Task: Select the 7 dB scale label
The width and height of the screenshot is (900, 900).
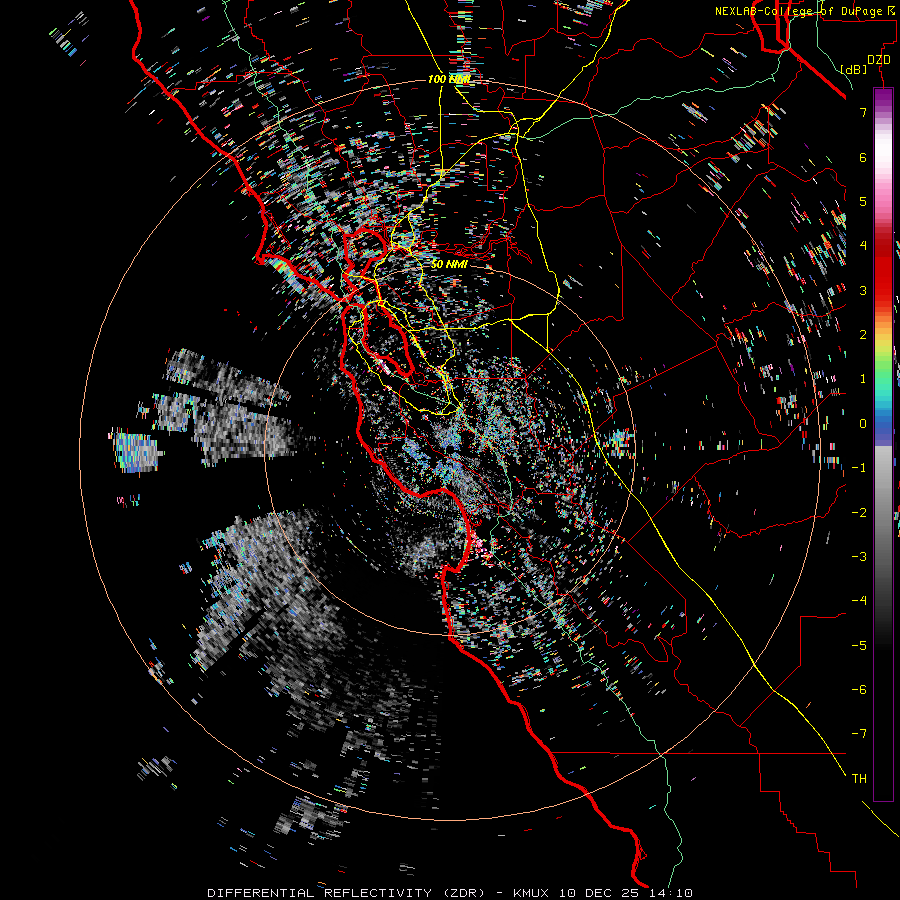Action: [x=863, y=112]
